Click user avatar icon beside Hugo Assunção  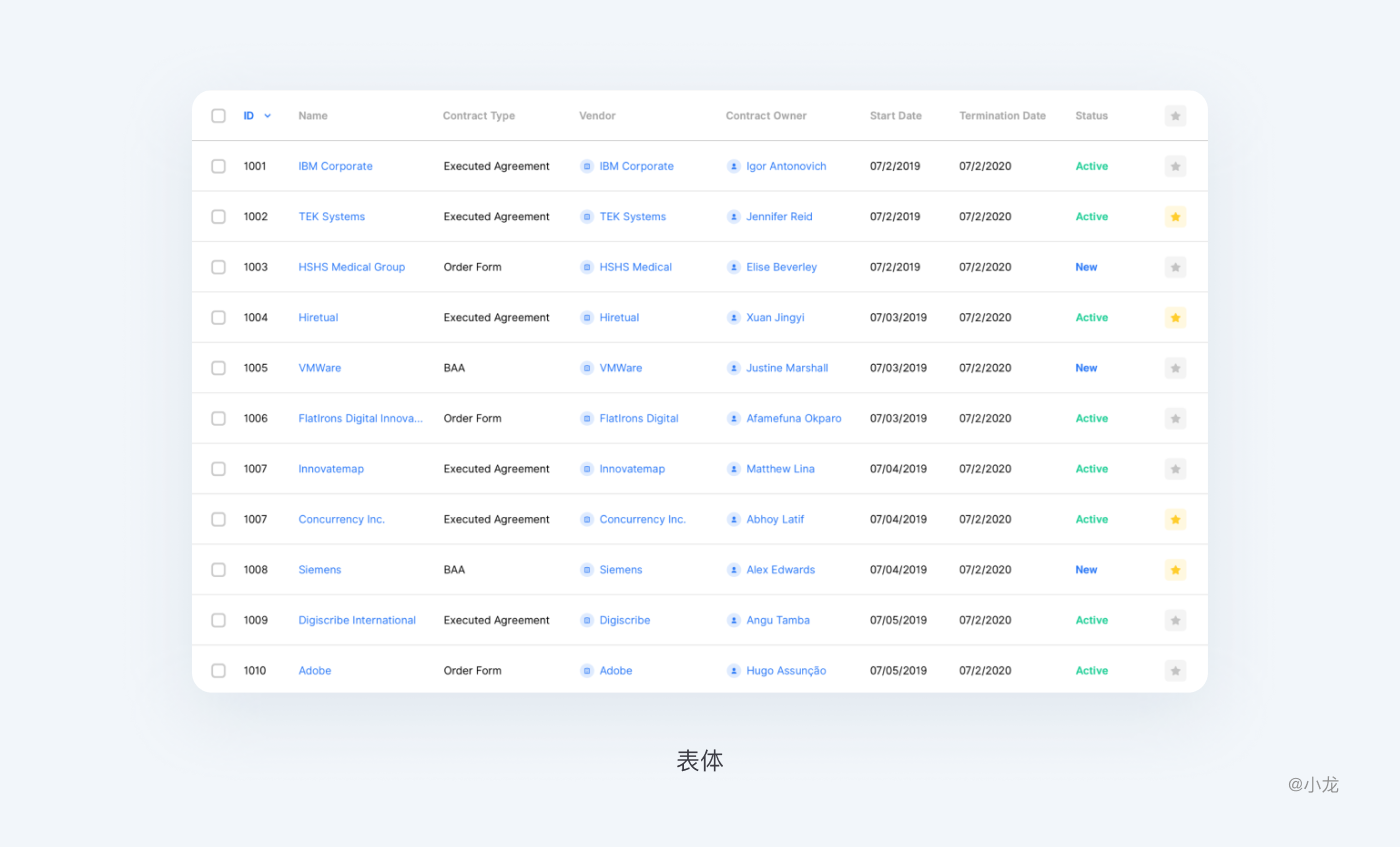734,671
